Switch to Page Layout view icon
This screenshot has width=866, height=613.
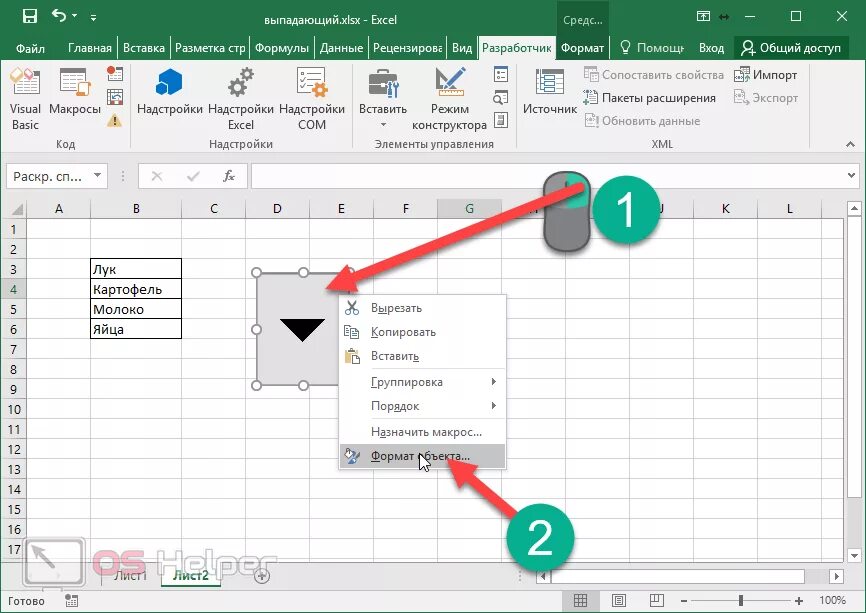[619, 600]
